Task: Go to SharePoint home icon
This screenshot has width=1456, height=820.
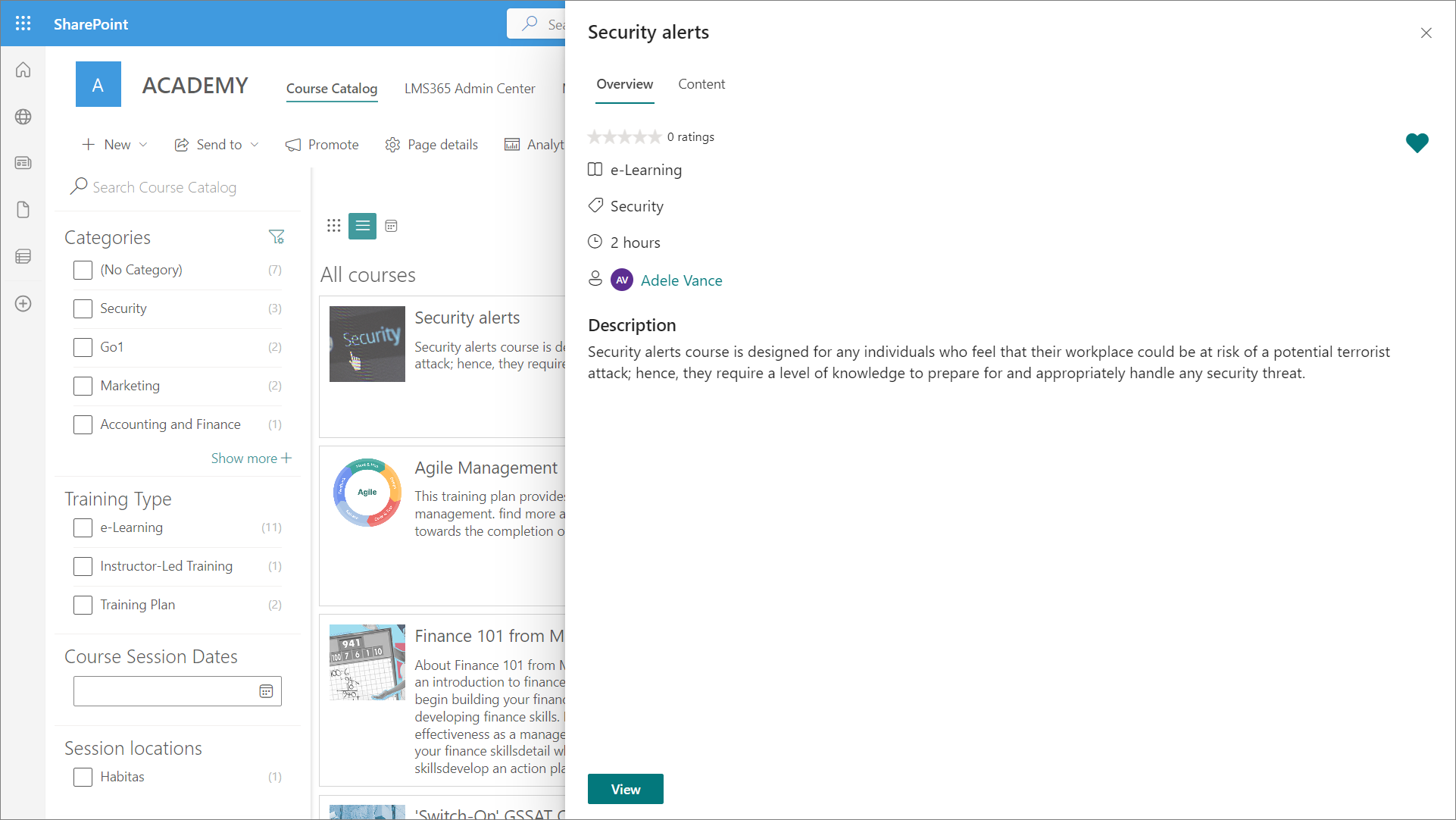Action: click(23, 70)
